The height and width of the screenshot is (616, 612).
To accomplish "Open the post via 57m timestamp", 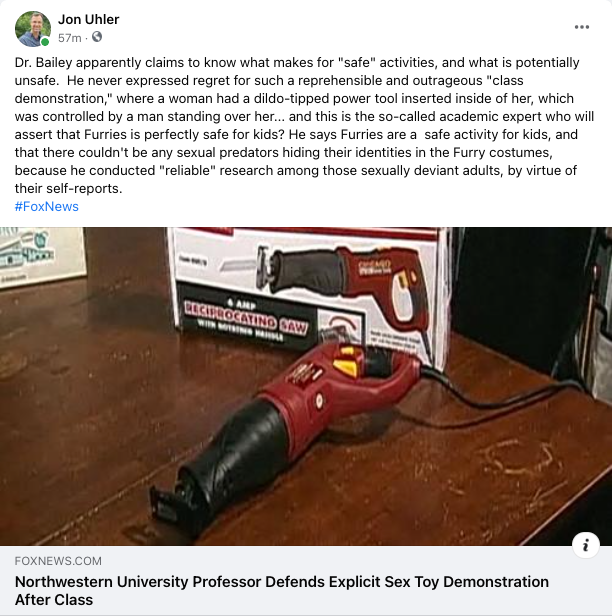I will click(x=70, y=38).
